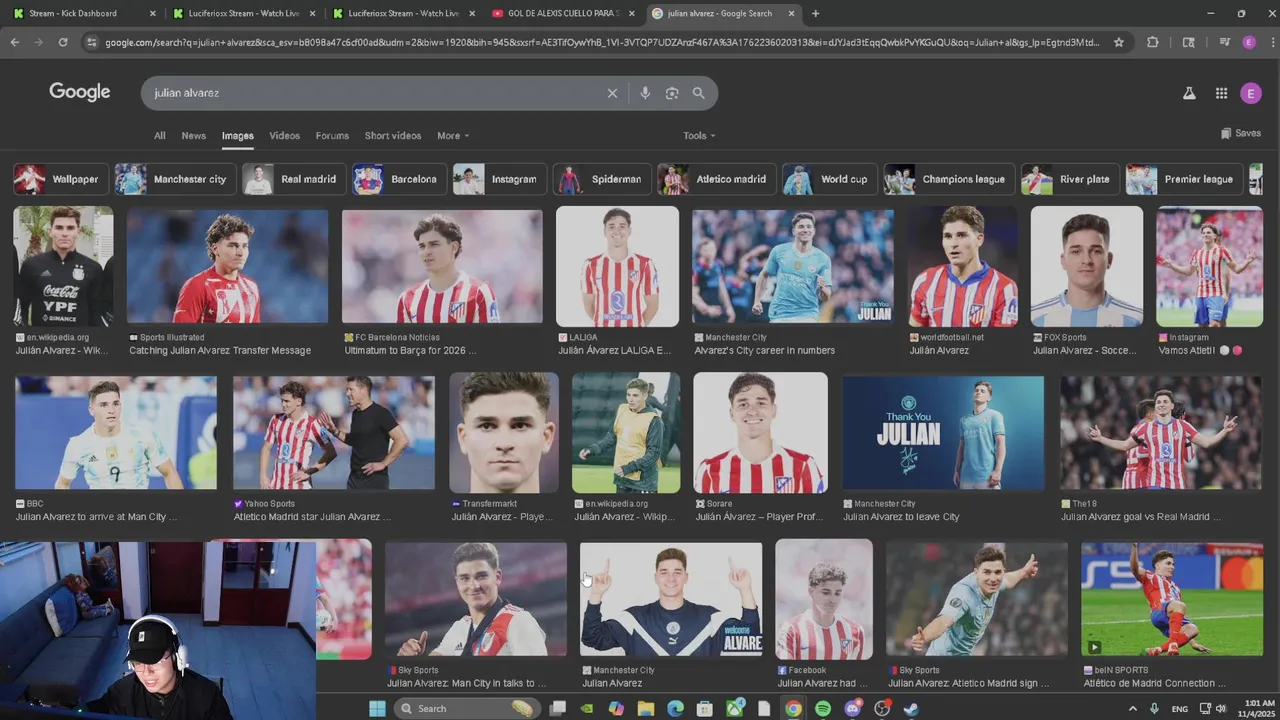The image size is (1280, 720).
Task: Open Copilot from the taskbar
Action: click(x=616, y=708)
